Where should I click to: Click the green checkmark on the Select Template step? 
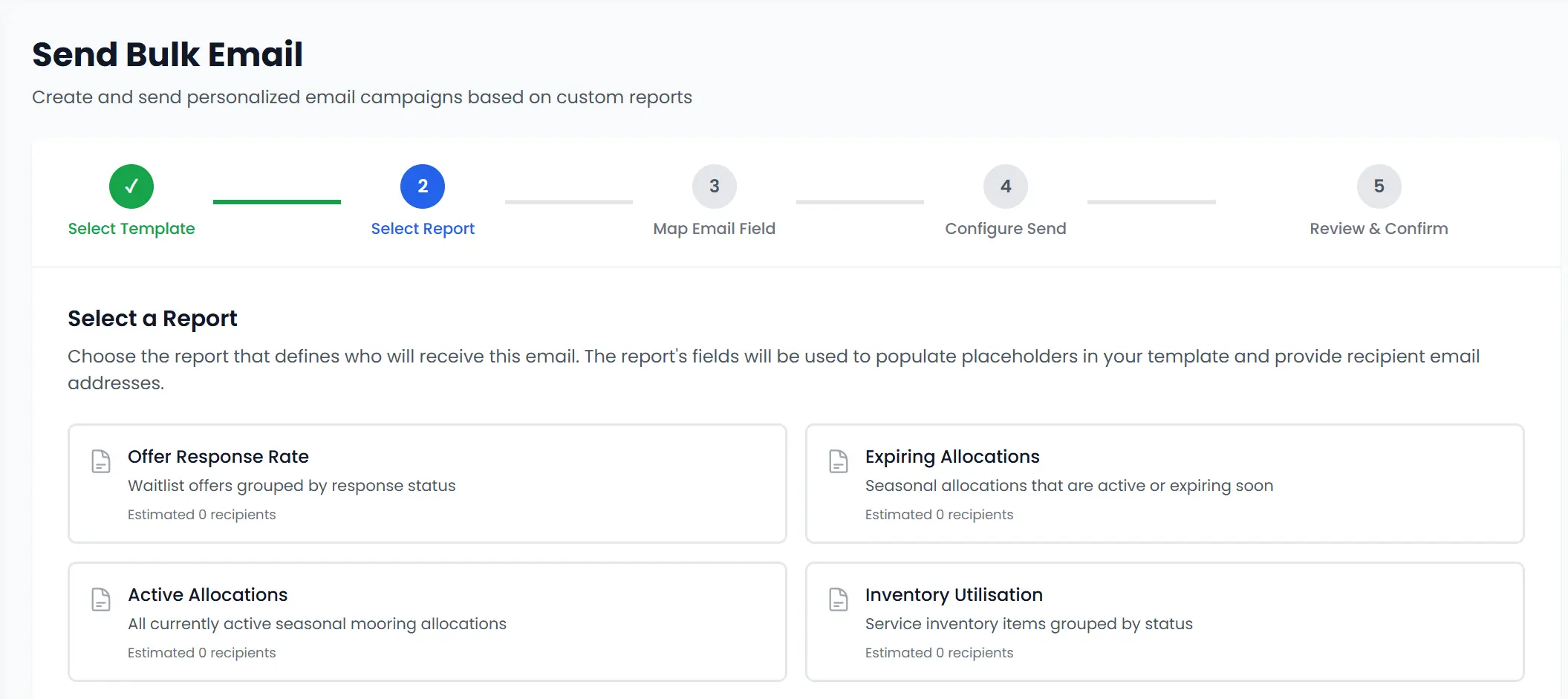131,187
